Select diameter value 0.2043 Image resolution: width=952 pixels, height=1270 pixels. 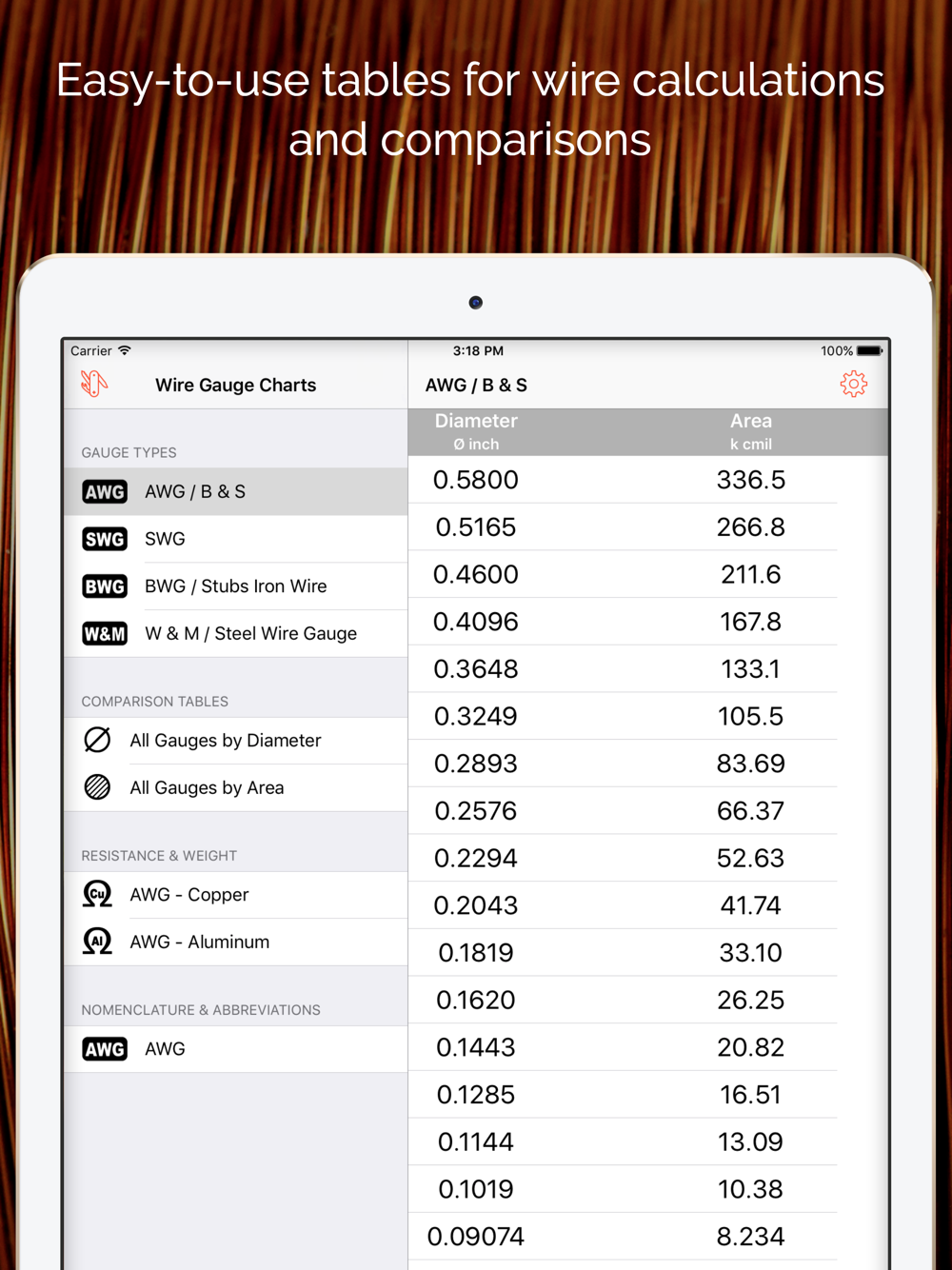coord(476,905)
